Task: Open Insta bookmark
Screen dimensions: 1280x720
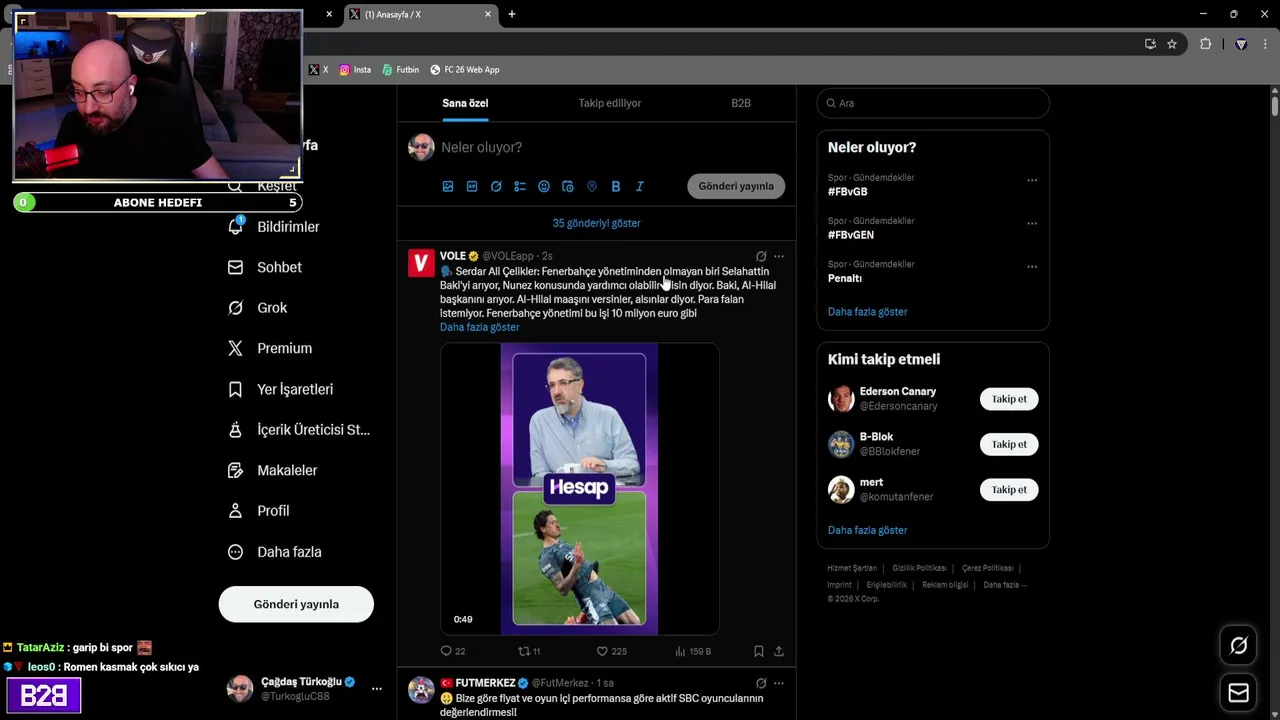Action: 355,70
